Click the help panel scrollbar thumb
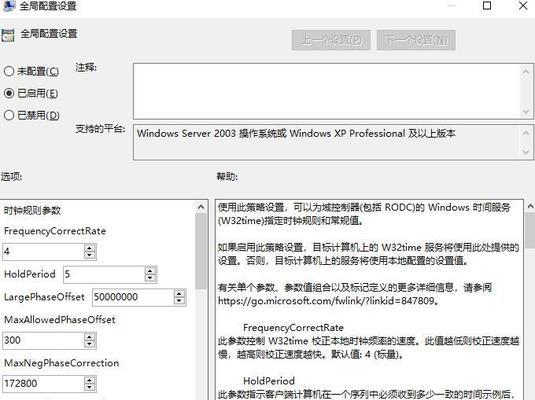Viewport: 535px width, 400px height. tap(530, 230)
